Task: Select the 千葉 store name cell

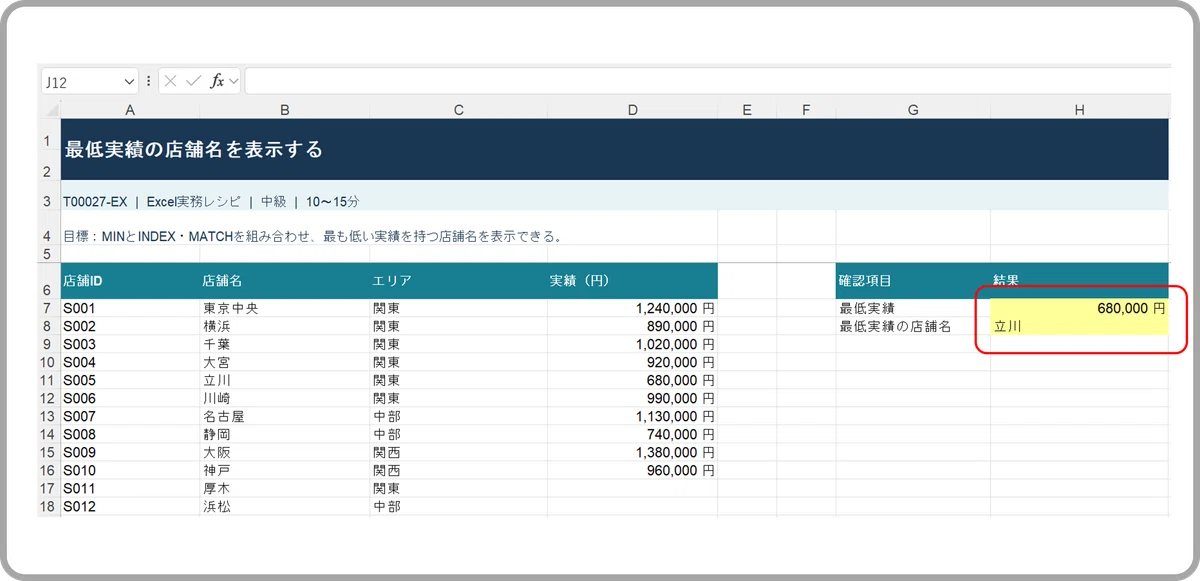Action: pos(284,345)
